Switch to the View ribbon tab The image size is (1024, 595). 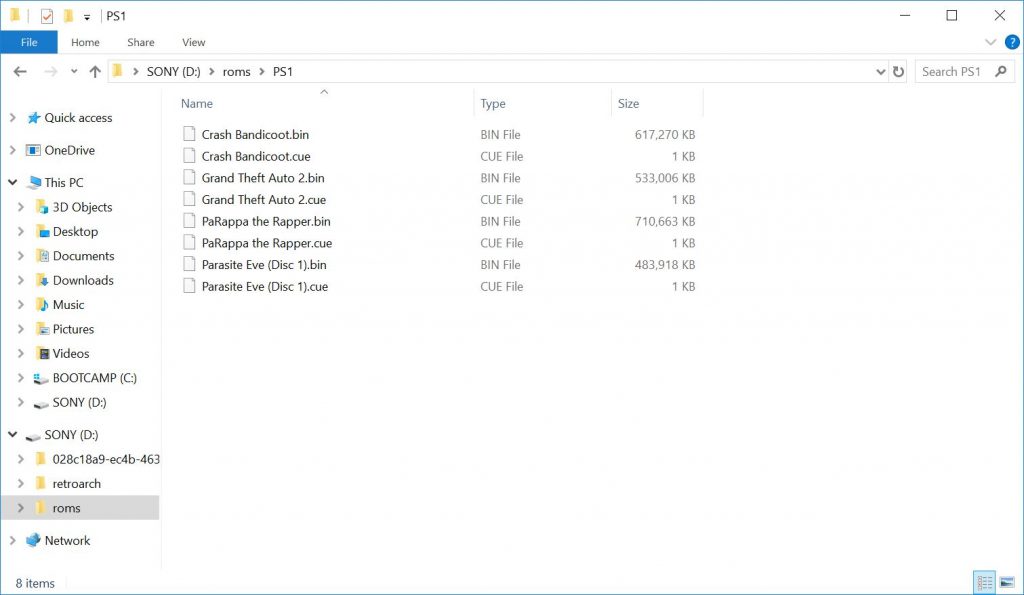(x=193, y=42)
